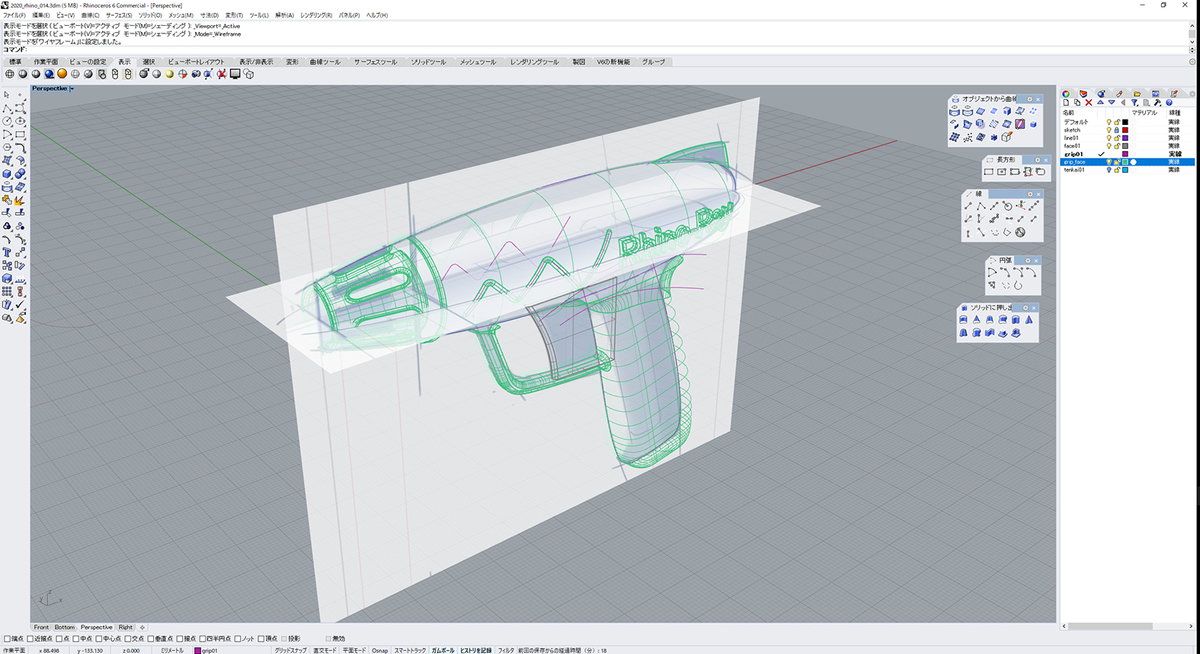Delete layer using the red X icon

1089,102
